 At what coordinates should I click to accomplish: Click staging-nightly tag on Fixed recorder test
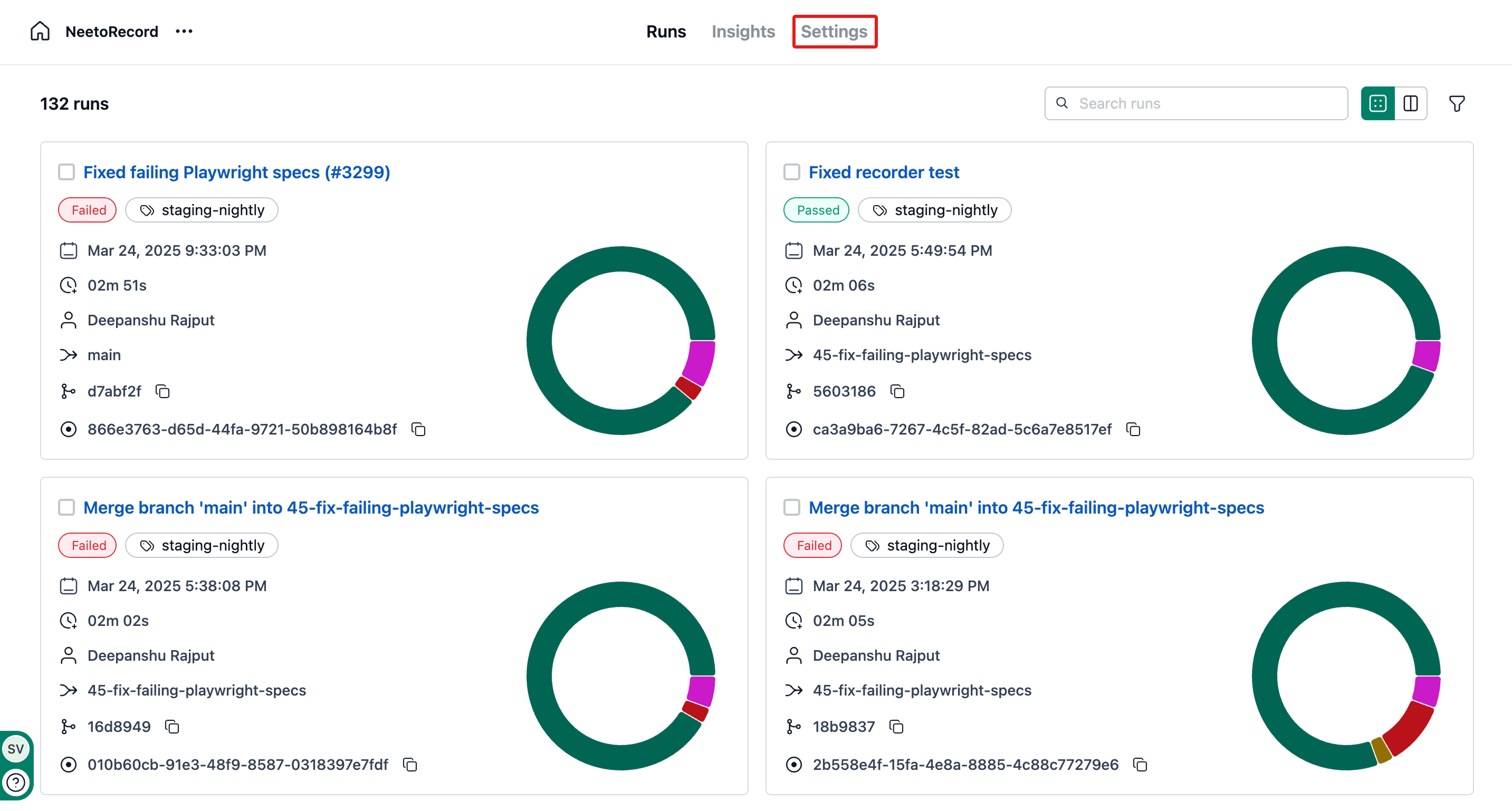[x=934, y=210]
